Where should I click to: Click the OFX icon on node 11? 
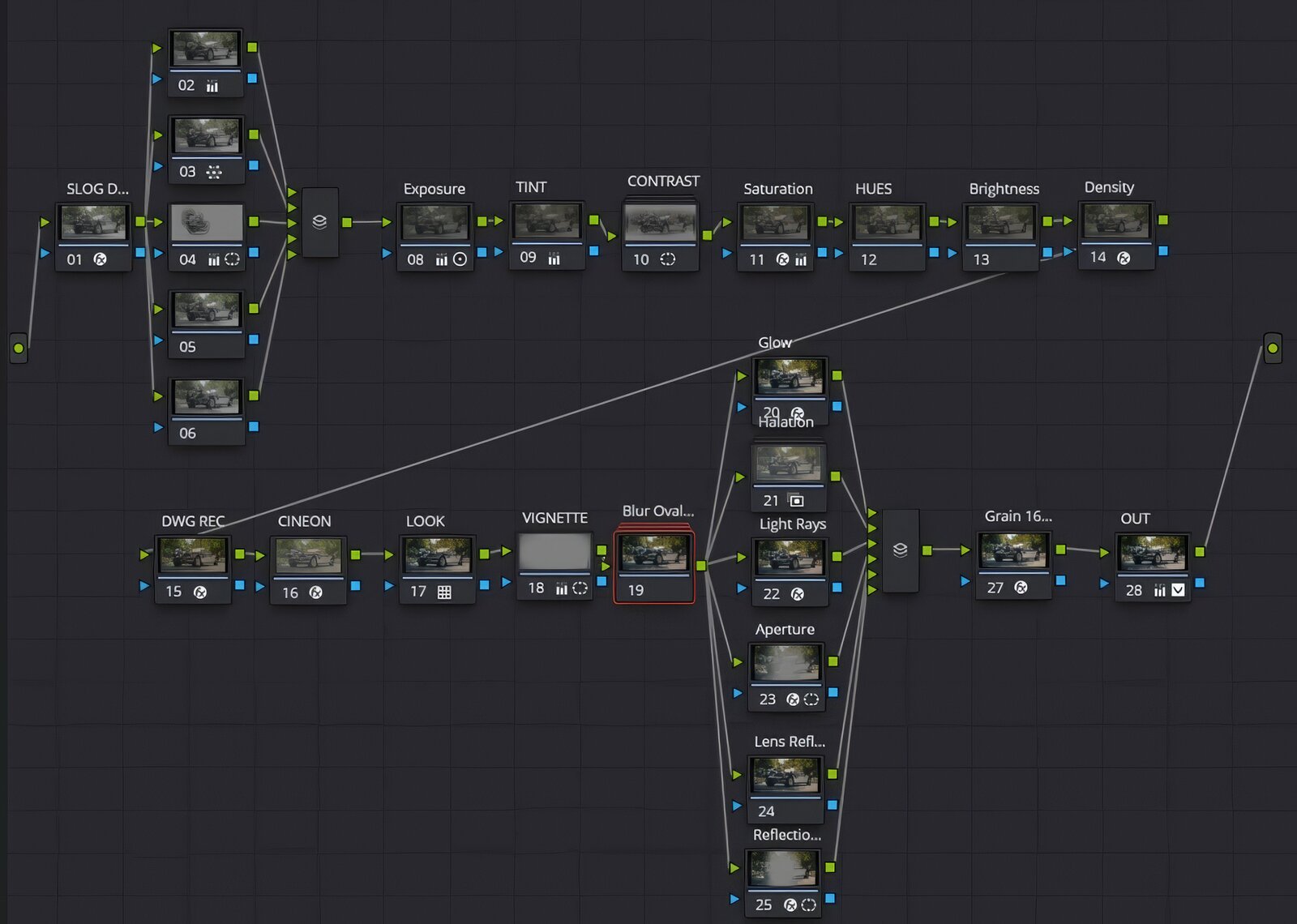pyautogui.click(x=782, y=259)
